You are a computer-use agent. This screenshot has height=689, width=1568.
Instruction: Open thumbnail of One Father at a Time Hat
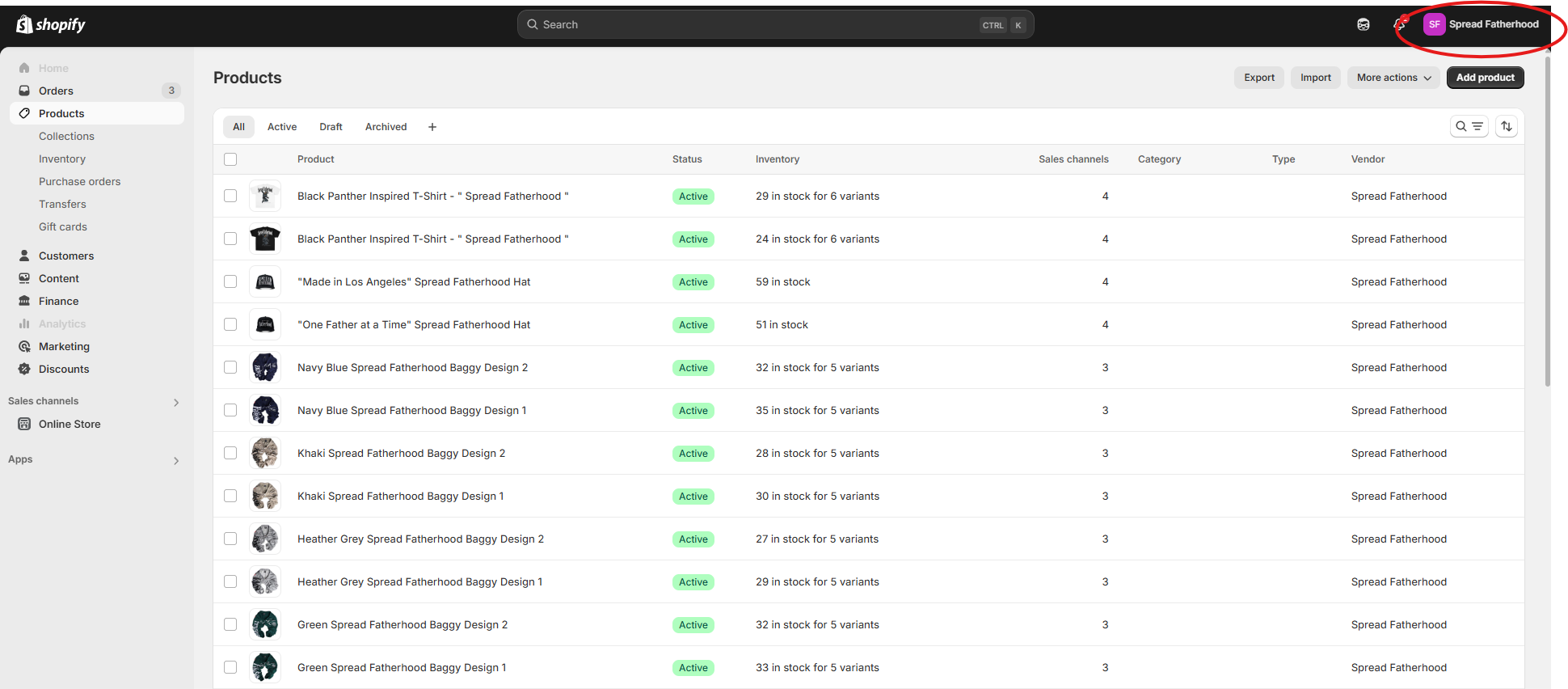point(265,324)
